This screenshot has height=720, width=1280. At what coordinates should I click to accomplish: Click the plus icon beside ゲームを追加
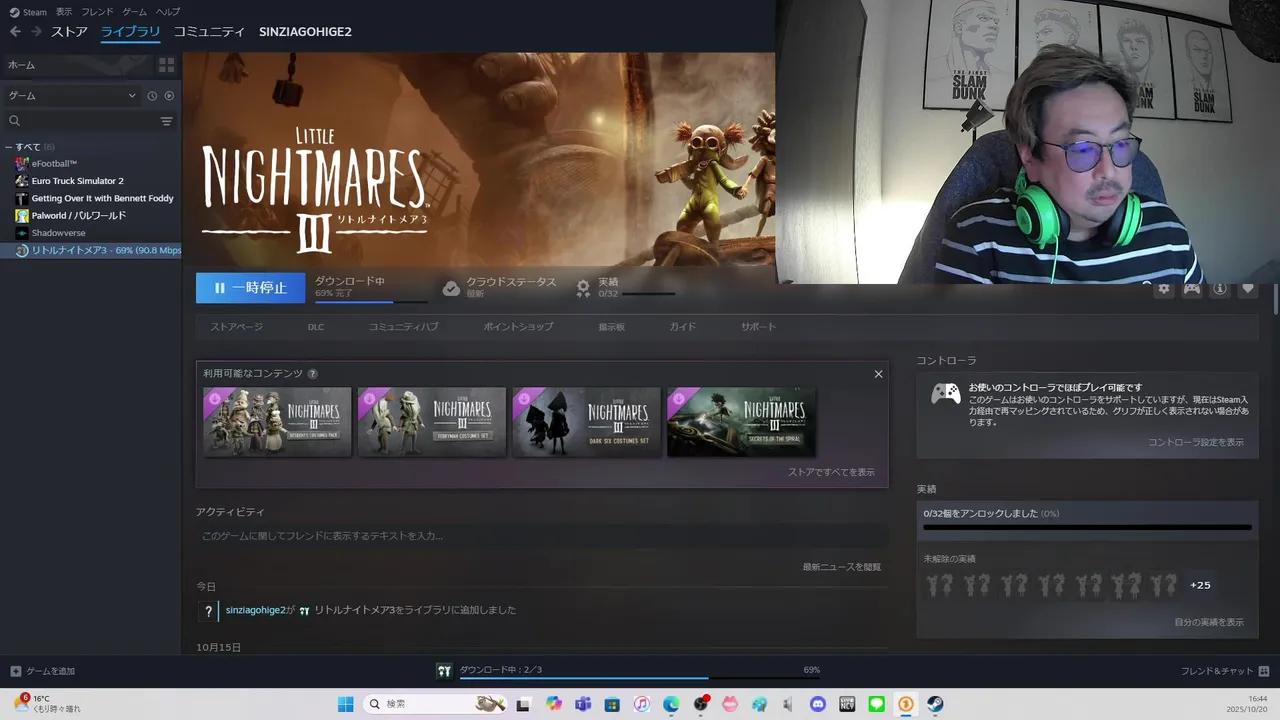coord(15,671)
